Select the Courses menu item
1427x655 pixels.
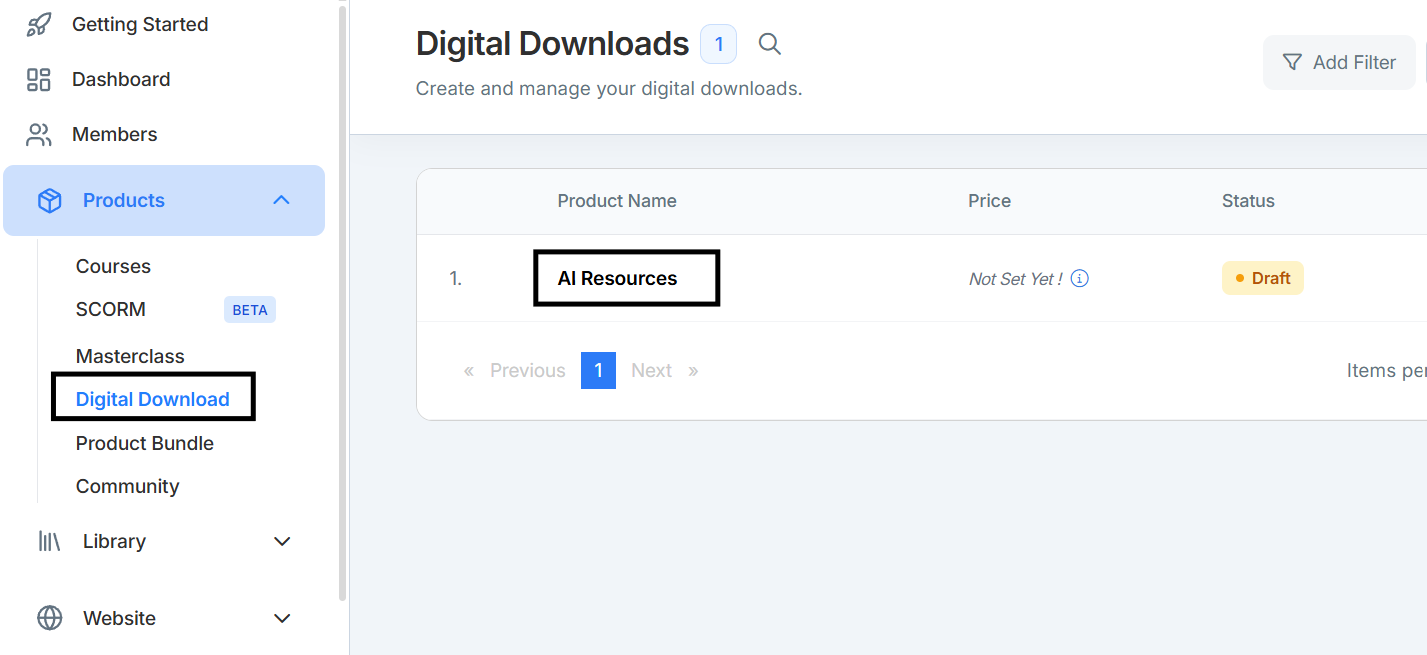coord(113,265)
